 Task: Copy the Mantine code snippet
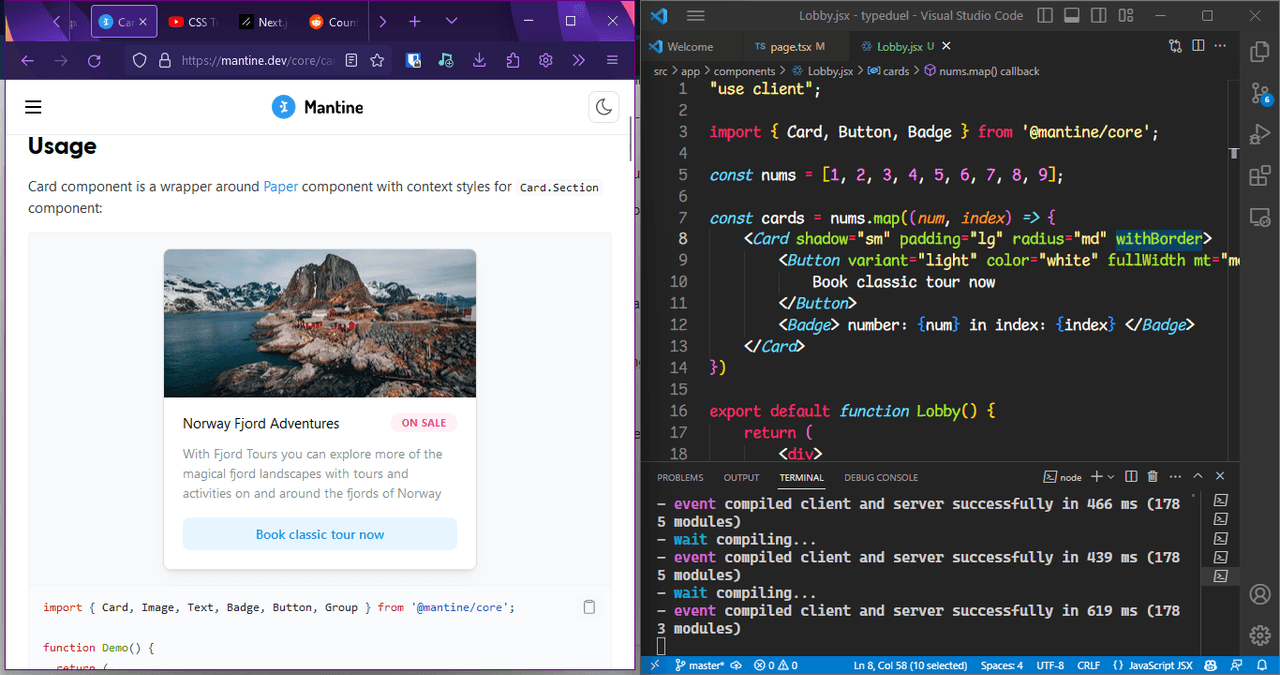589,607
